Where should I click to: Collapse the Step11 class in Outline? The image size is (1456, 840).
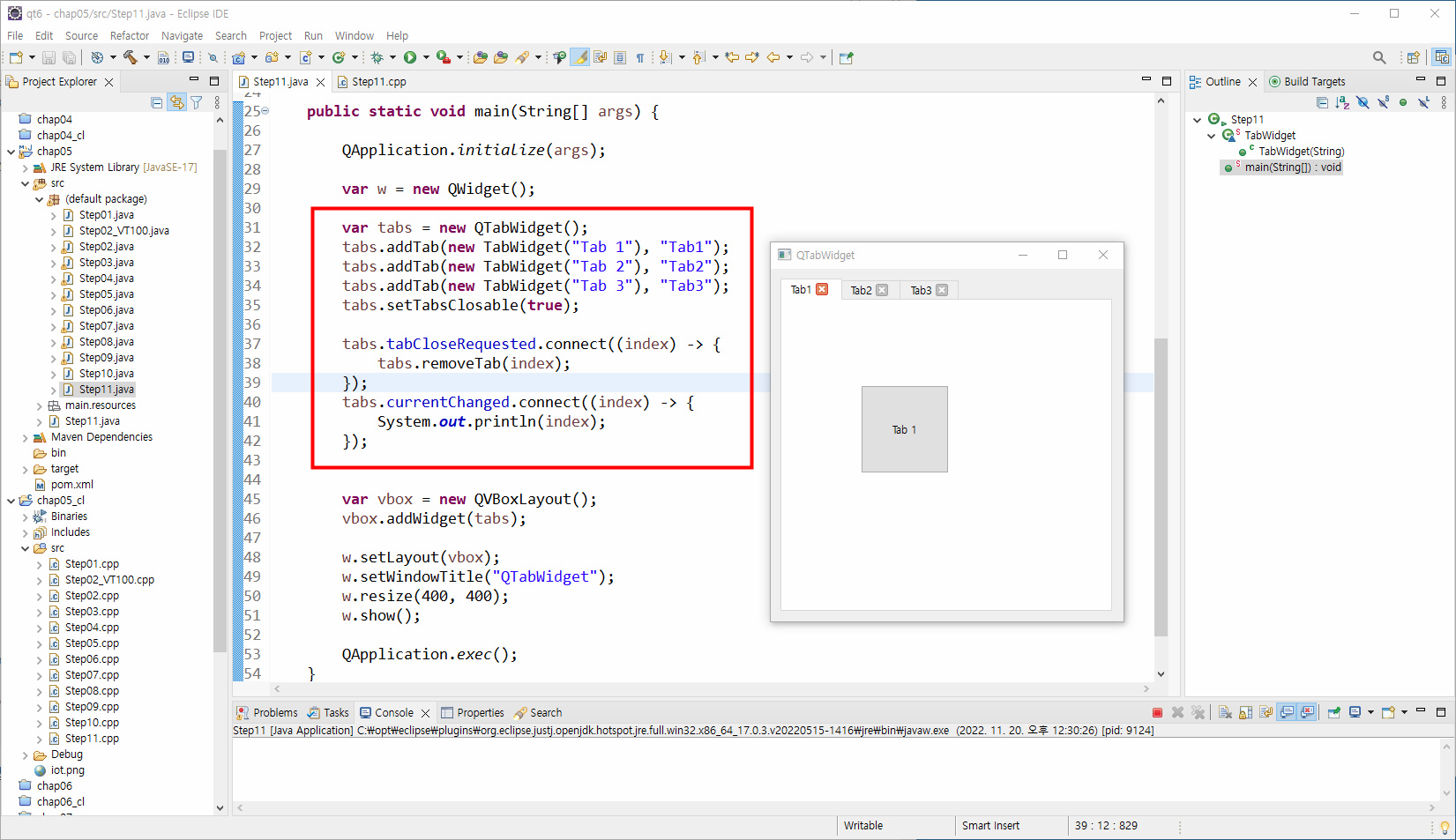[x=1197, y=120]
